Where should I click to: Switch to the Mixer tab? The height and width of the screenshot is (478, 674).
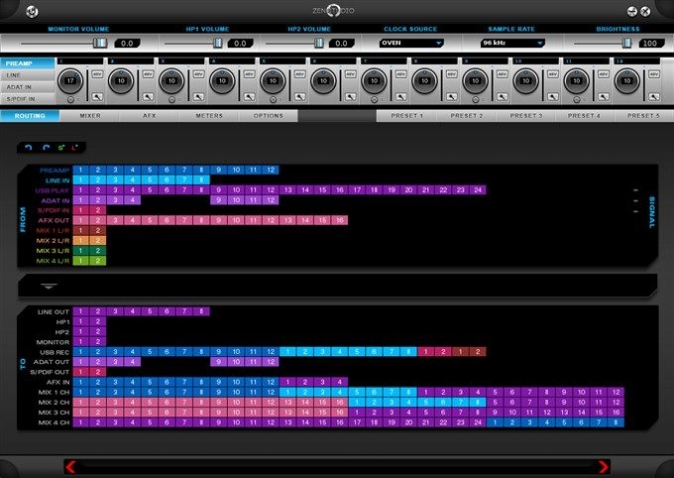tap(90, 116)
